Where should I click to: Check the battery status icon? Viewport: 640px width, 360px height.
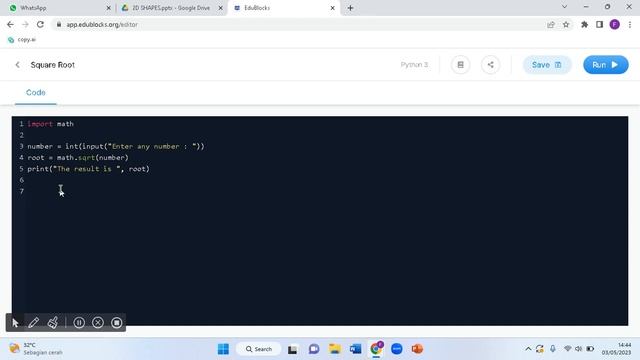(x=590, y=349)
